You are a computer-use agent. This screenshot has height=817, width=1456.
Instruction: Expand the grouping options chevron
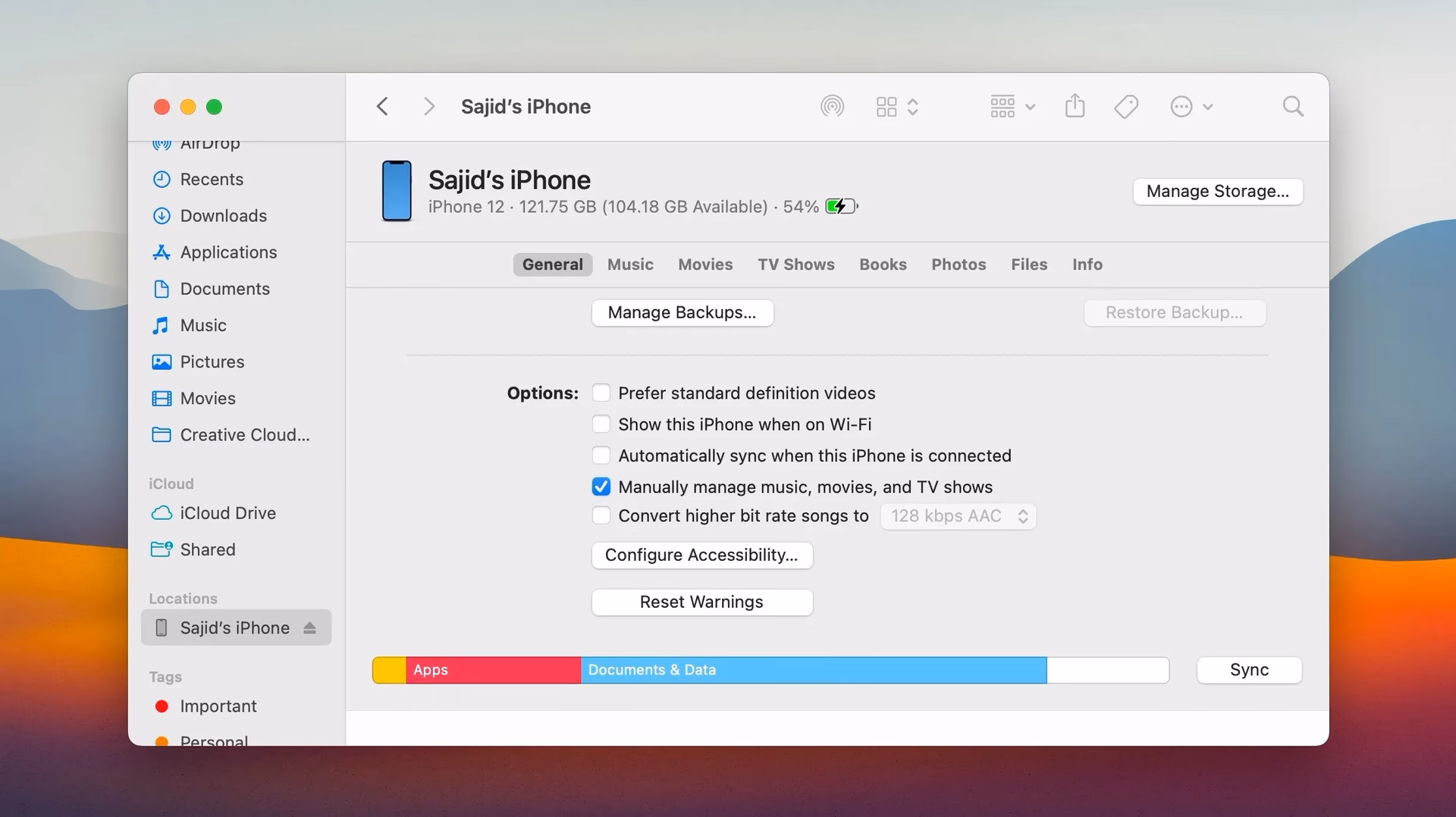click(x=1029, y=106)
